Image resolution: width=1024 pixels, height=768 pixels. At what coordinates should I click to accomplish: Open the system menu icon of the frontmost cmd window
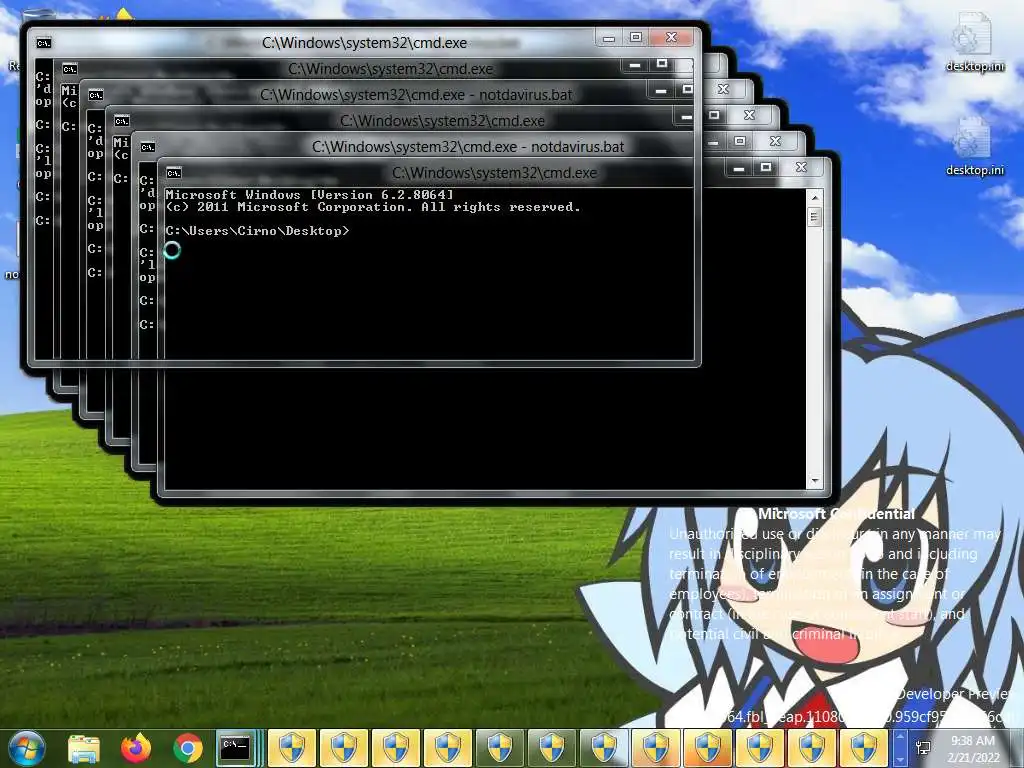pos(174,173)
